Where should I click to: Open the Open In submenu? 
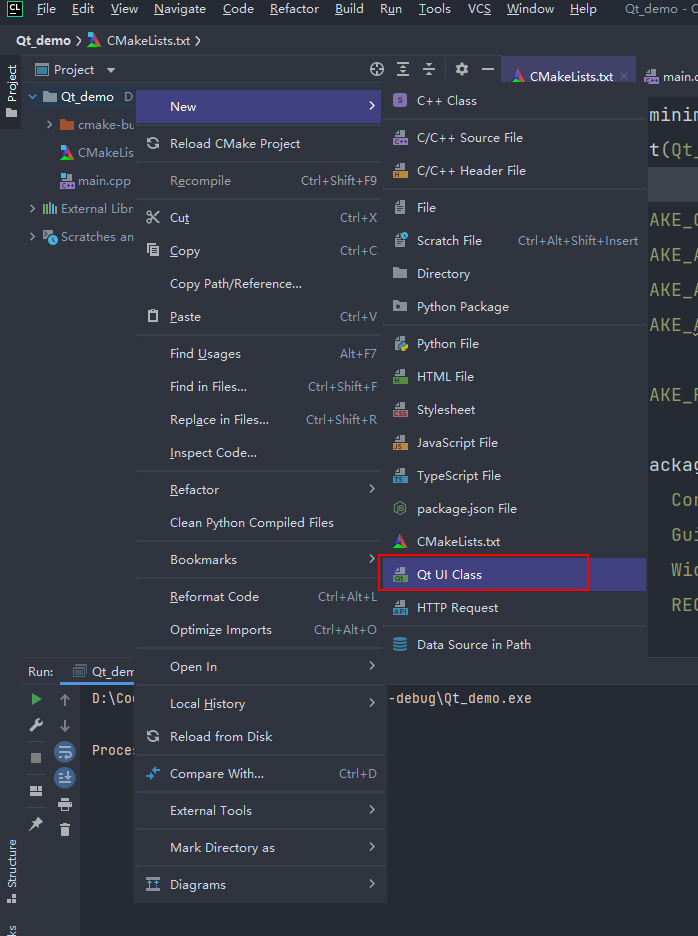click(259, 667)
